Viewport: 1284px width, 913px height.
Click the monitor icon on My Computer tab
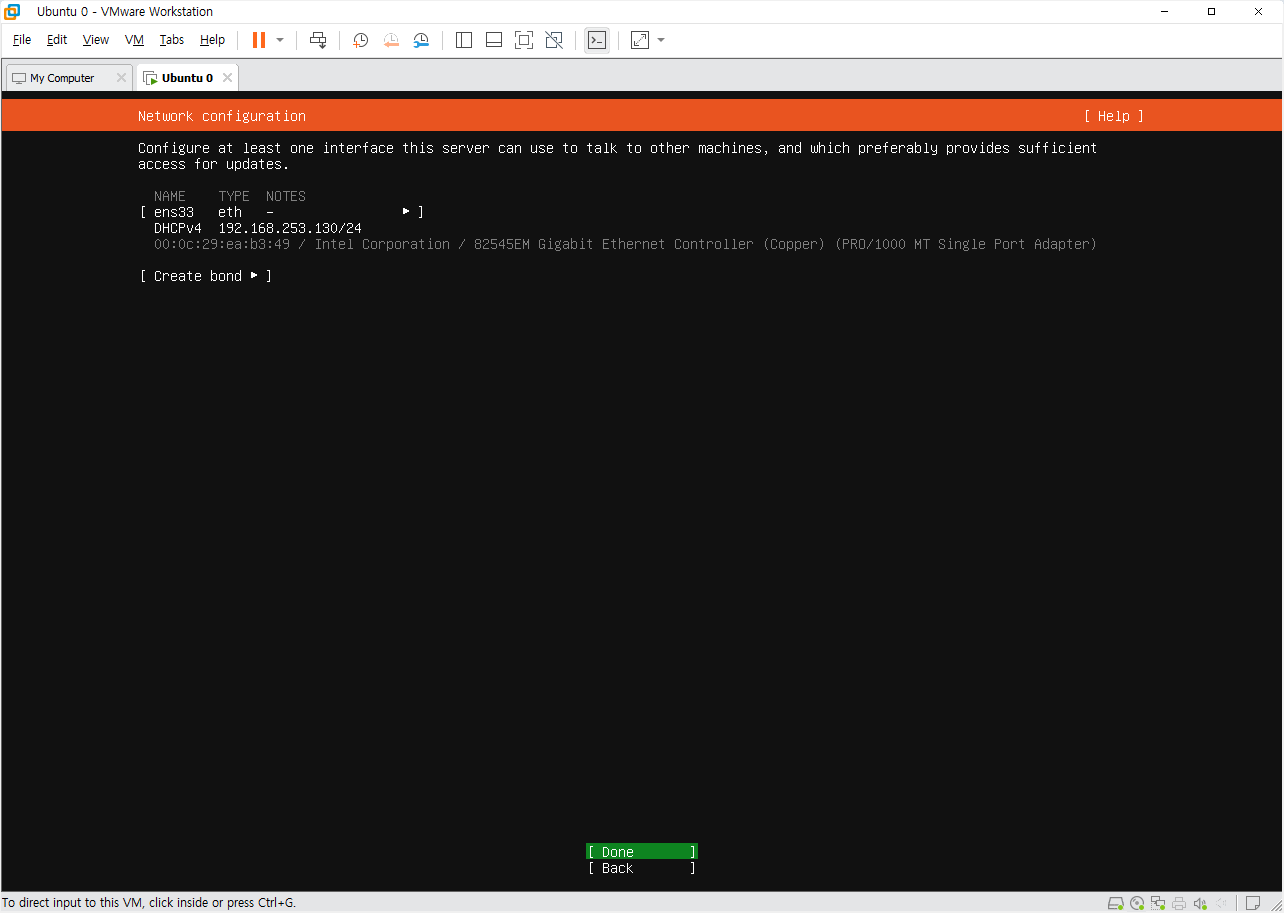19,78
